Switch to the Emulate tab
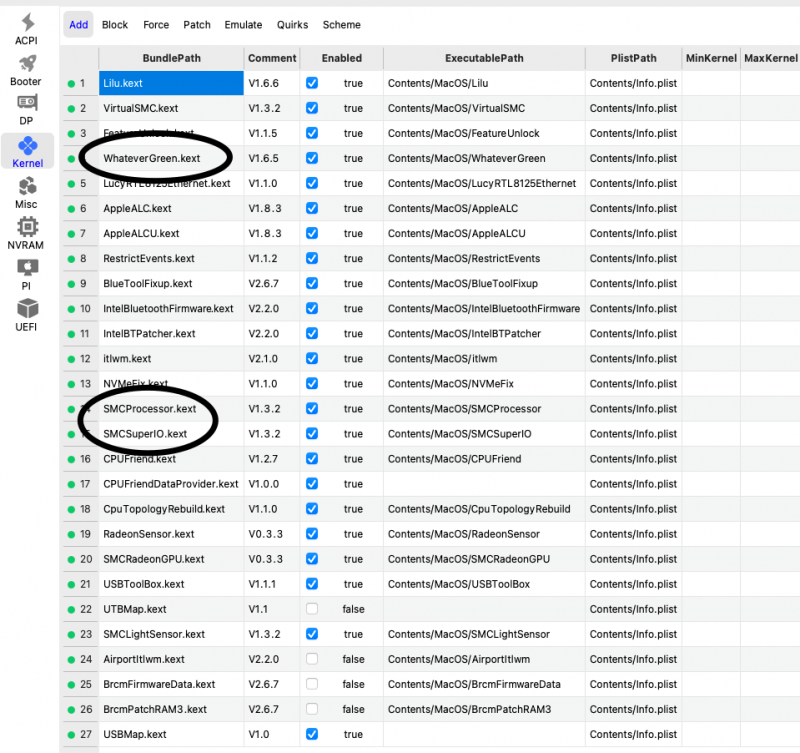Screen dimensions: 800x753 243,24
